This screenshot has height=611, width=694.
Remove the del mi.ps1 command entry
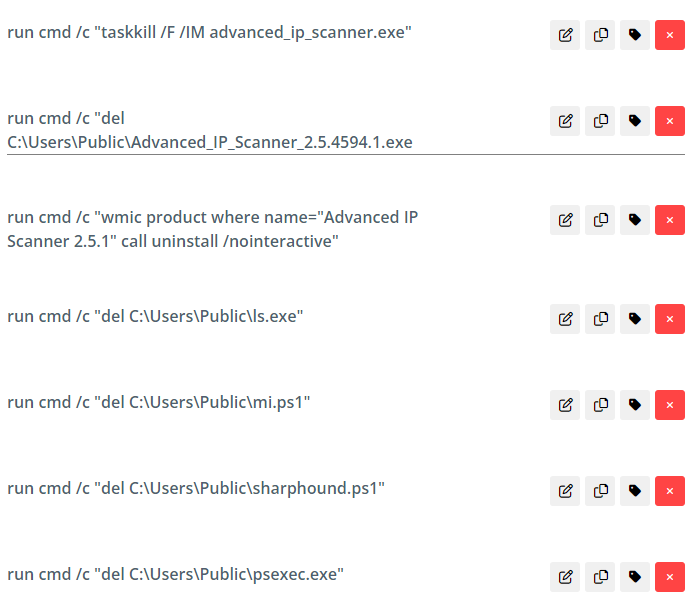pyautogui.click(x=670, y=405)
